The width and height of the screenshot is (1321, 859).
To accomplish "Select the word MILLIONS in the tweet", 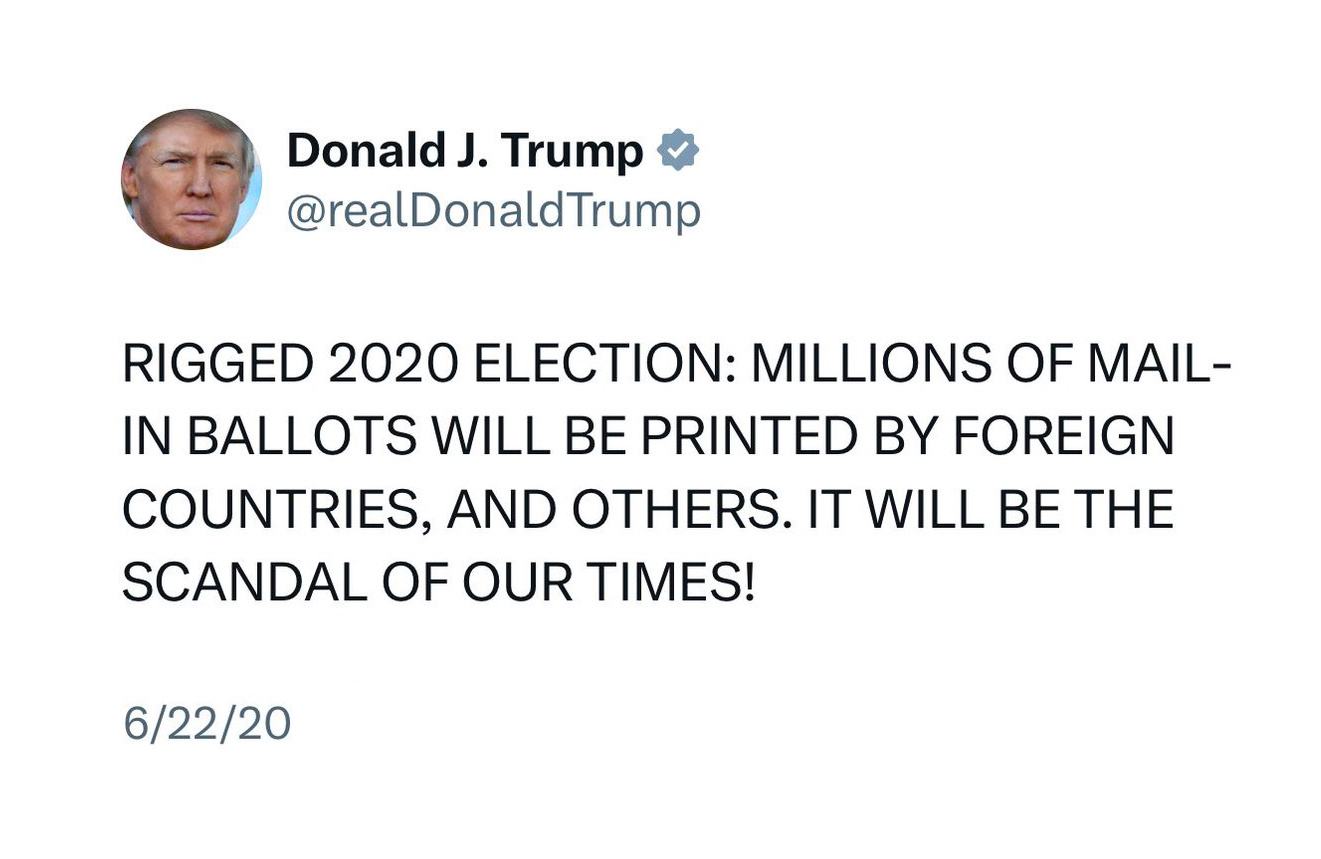I will 871,364.
